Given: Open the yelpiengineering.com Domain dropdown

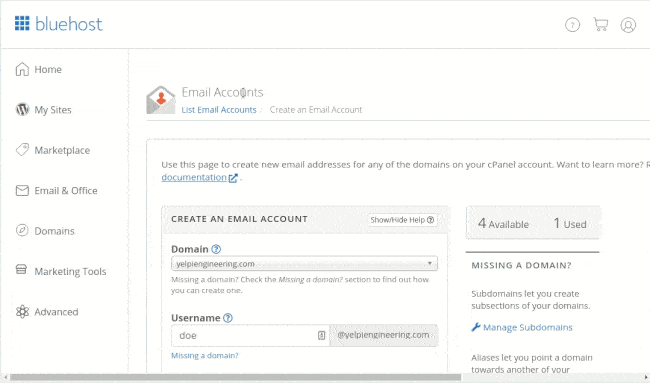Looking at the screenshot, I should [x=304, y=264].
